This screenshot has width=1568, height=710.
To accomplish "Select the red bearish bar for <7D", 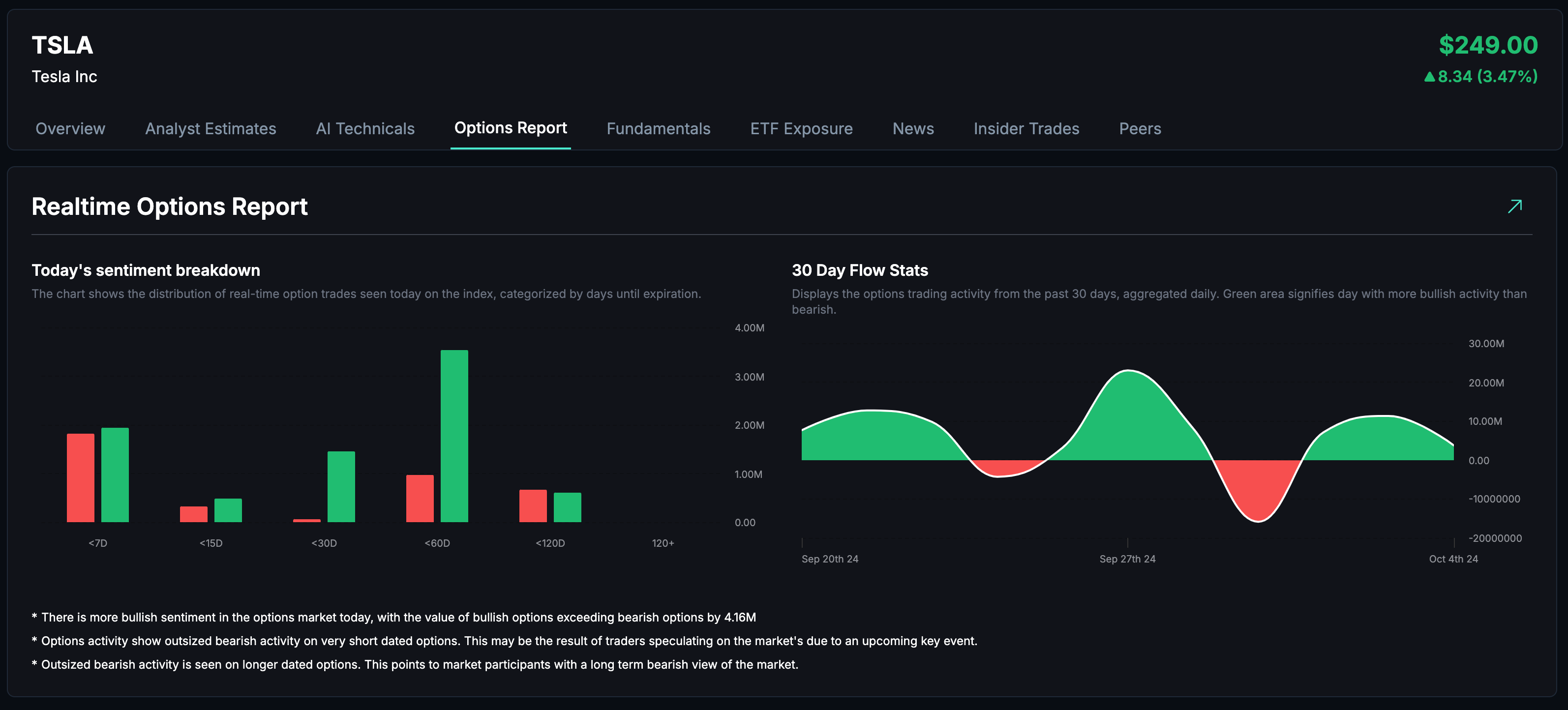I will point(80,478).
